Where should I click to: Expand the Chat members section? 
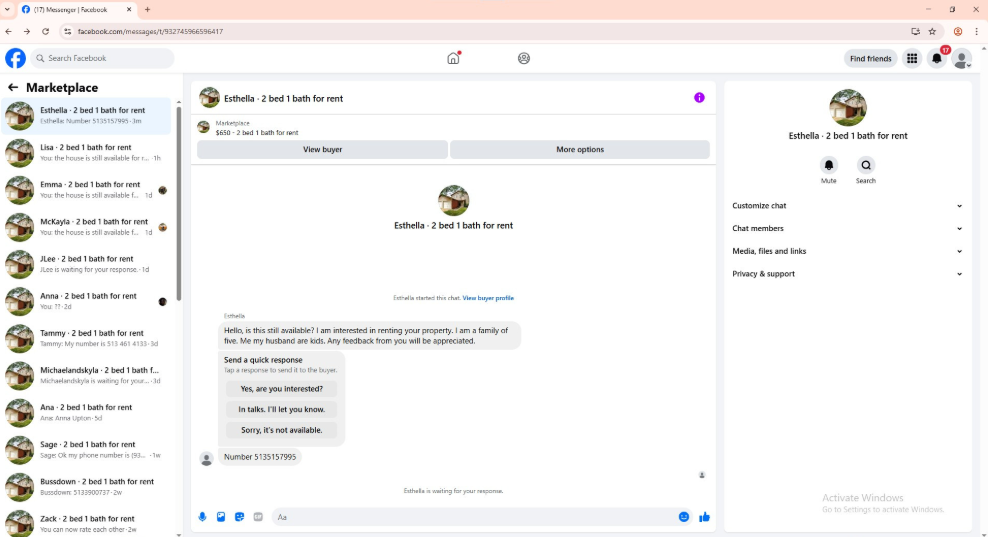tap(847, 228)
